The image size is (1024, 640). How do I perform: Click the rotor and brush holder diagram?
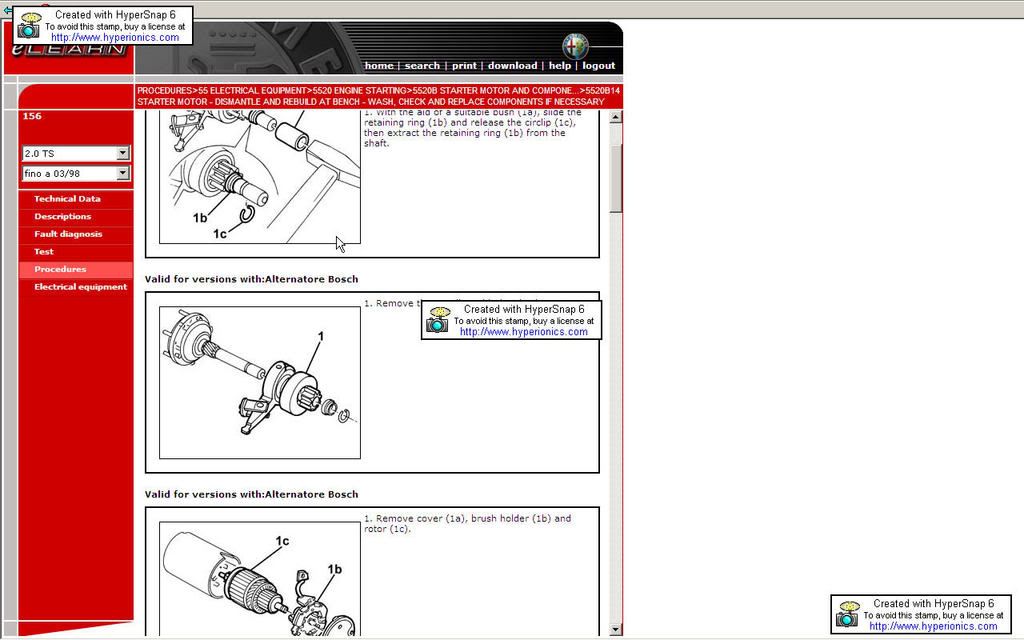260,579
